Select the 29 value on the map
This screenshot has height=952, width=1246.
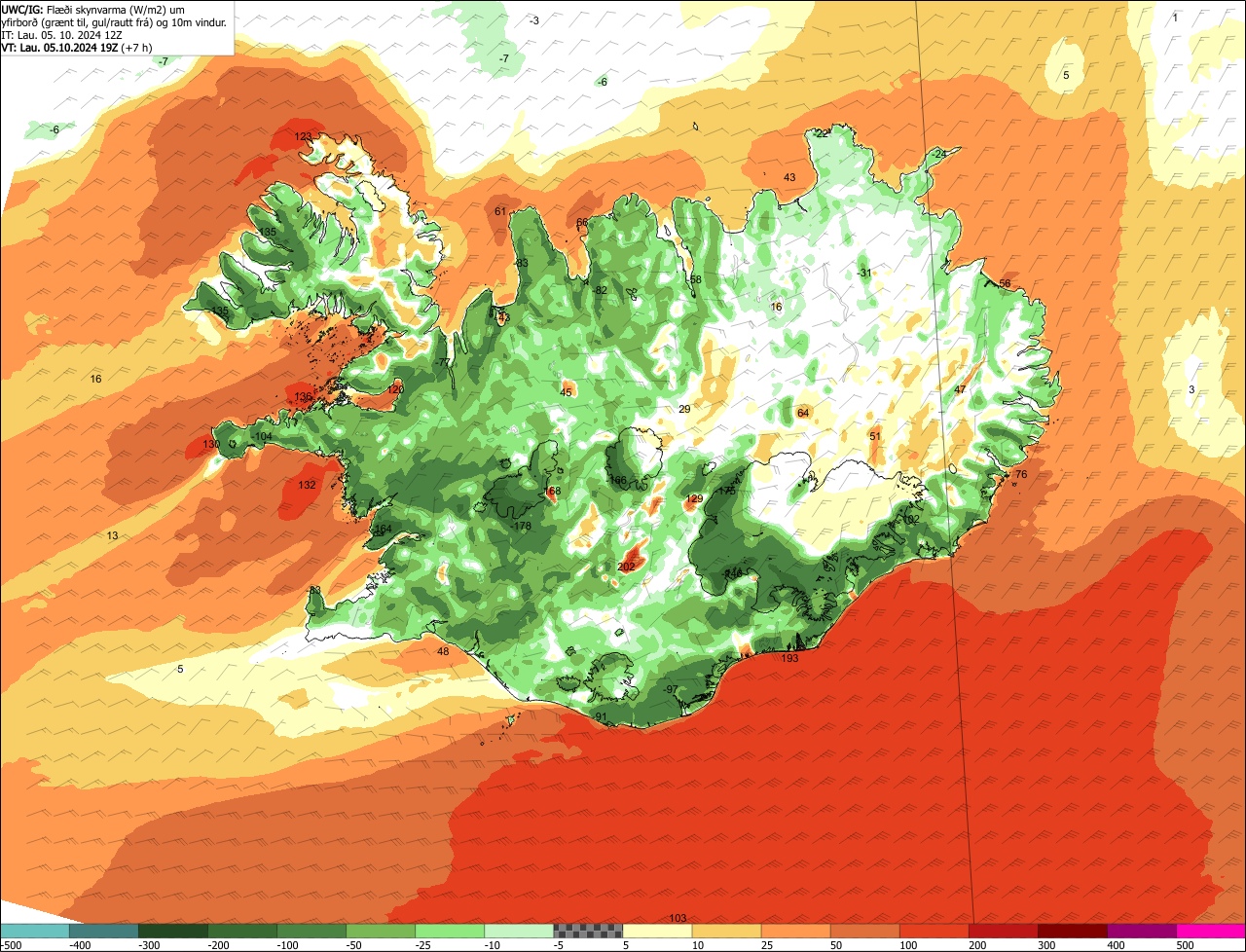click(x=684, y=409)
